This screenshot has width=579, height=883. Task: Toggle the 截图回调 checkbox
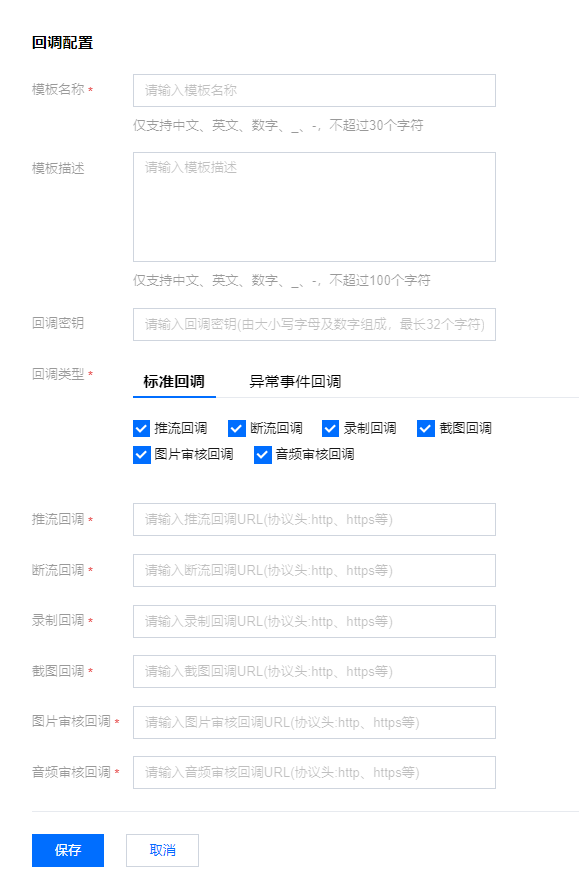(x=426, y=429)
